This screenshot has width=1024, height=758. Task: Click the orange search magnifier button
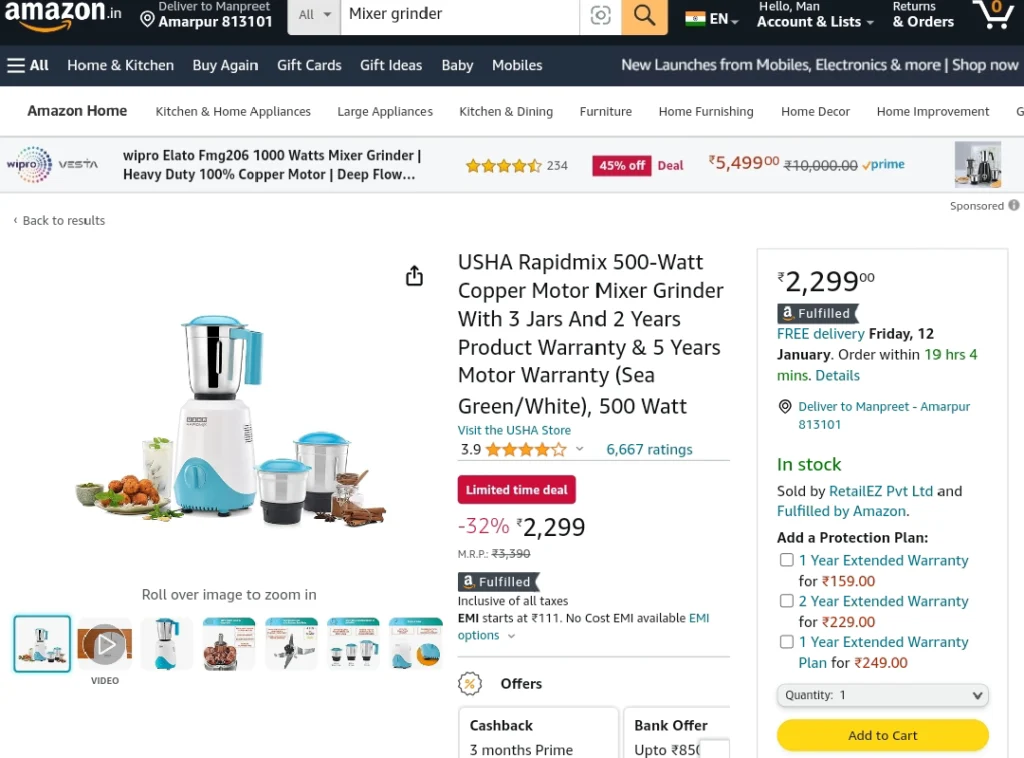coord(644,15)
